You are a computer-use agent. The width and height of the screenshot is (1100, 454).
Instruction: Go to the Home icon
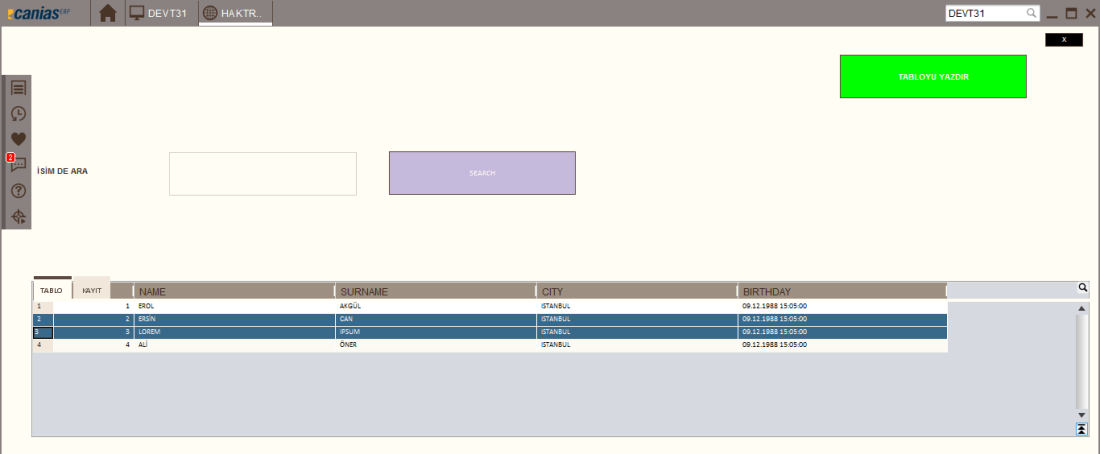click(108, 13)
